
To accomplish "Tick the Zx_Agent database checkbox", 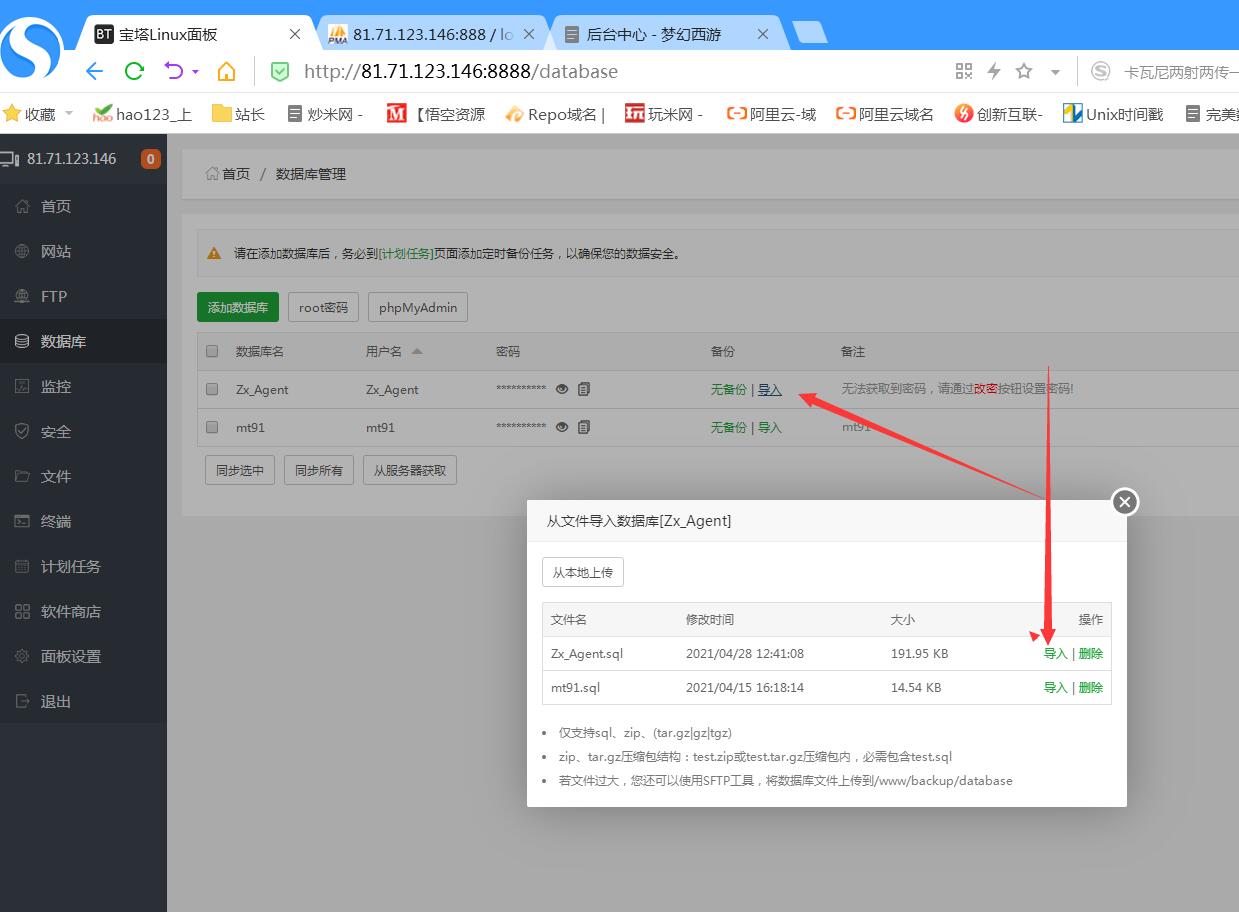I will tap(212, 389).
